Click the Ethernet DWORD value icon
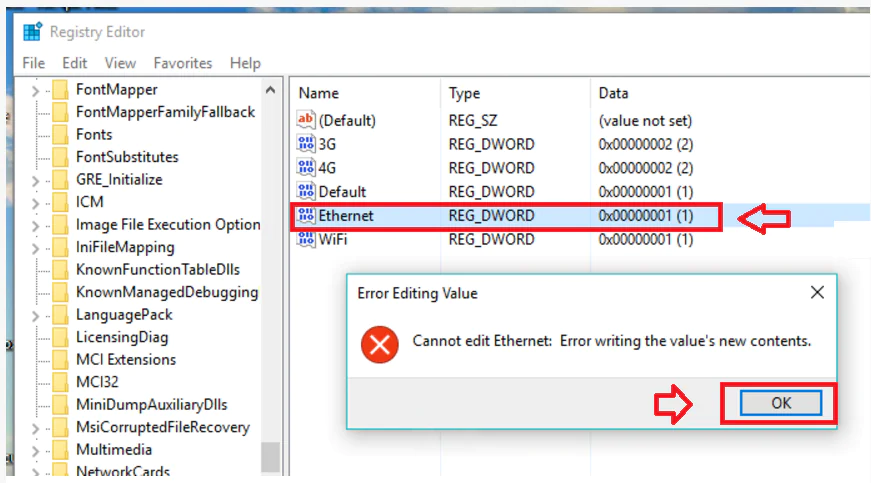The image size is (871, 483). pyautogui.click(x=306, y=215)
